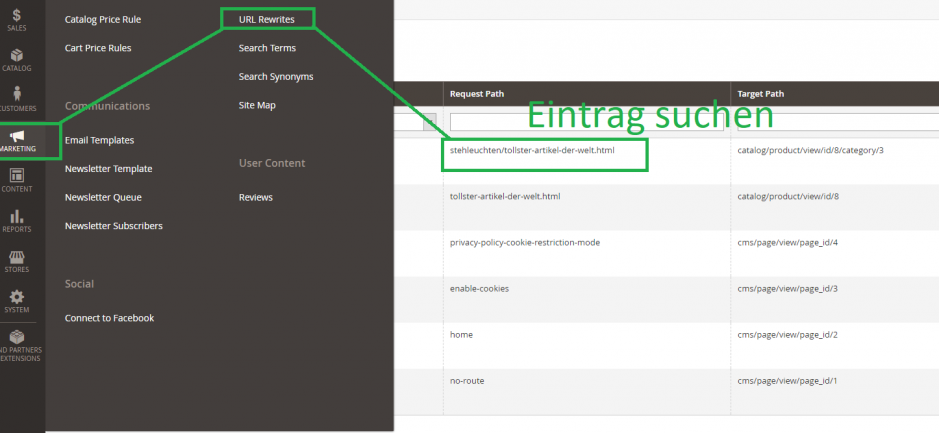
Task: Go to Email Templates
Action: pyautogui.click(x=99, y=140)
